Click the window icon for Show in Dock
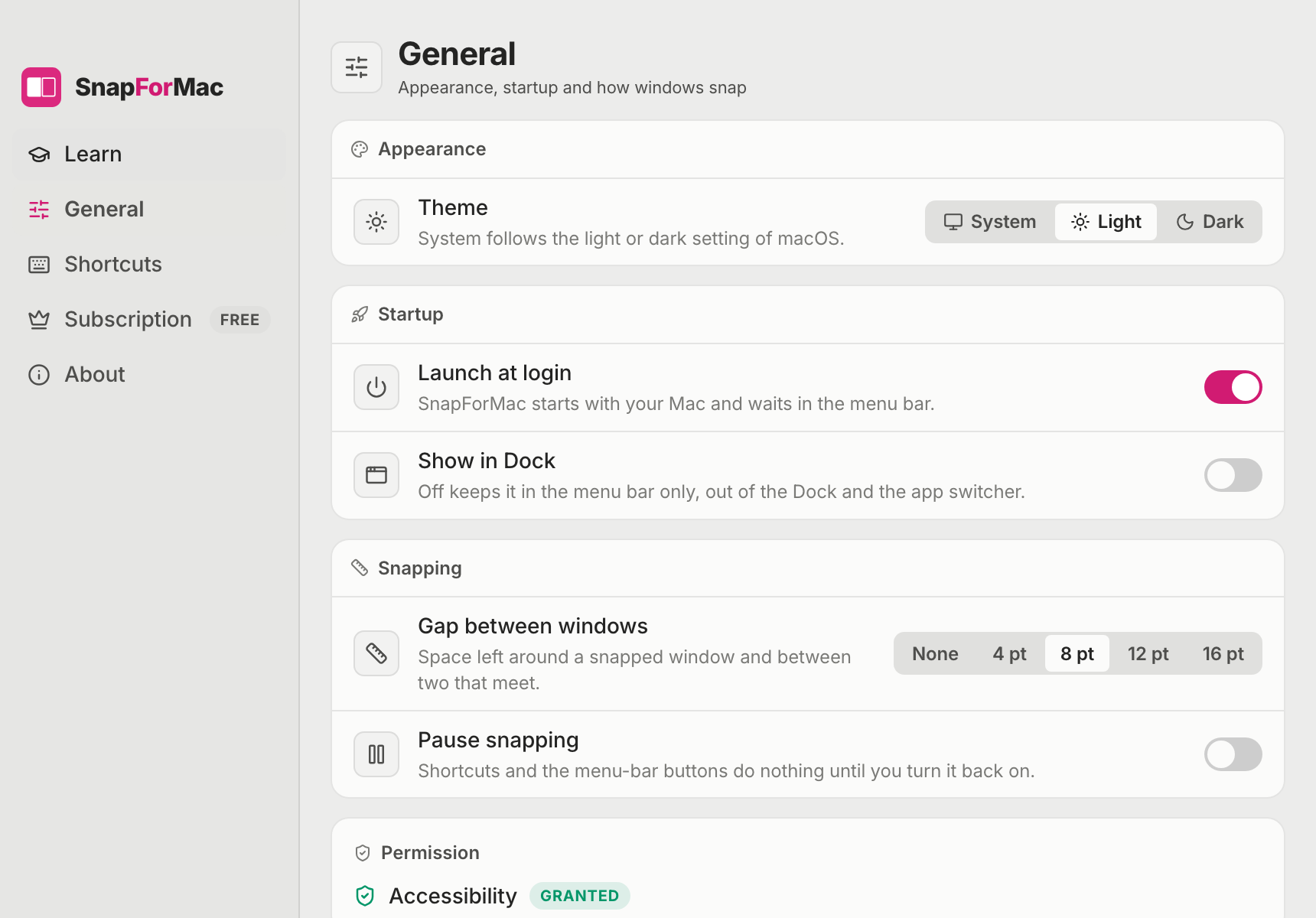 click(x=376, y=475)
